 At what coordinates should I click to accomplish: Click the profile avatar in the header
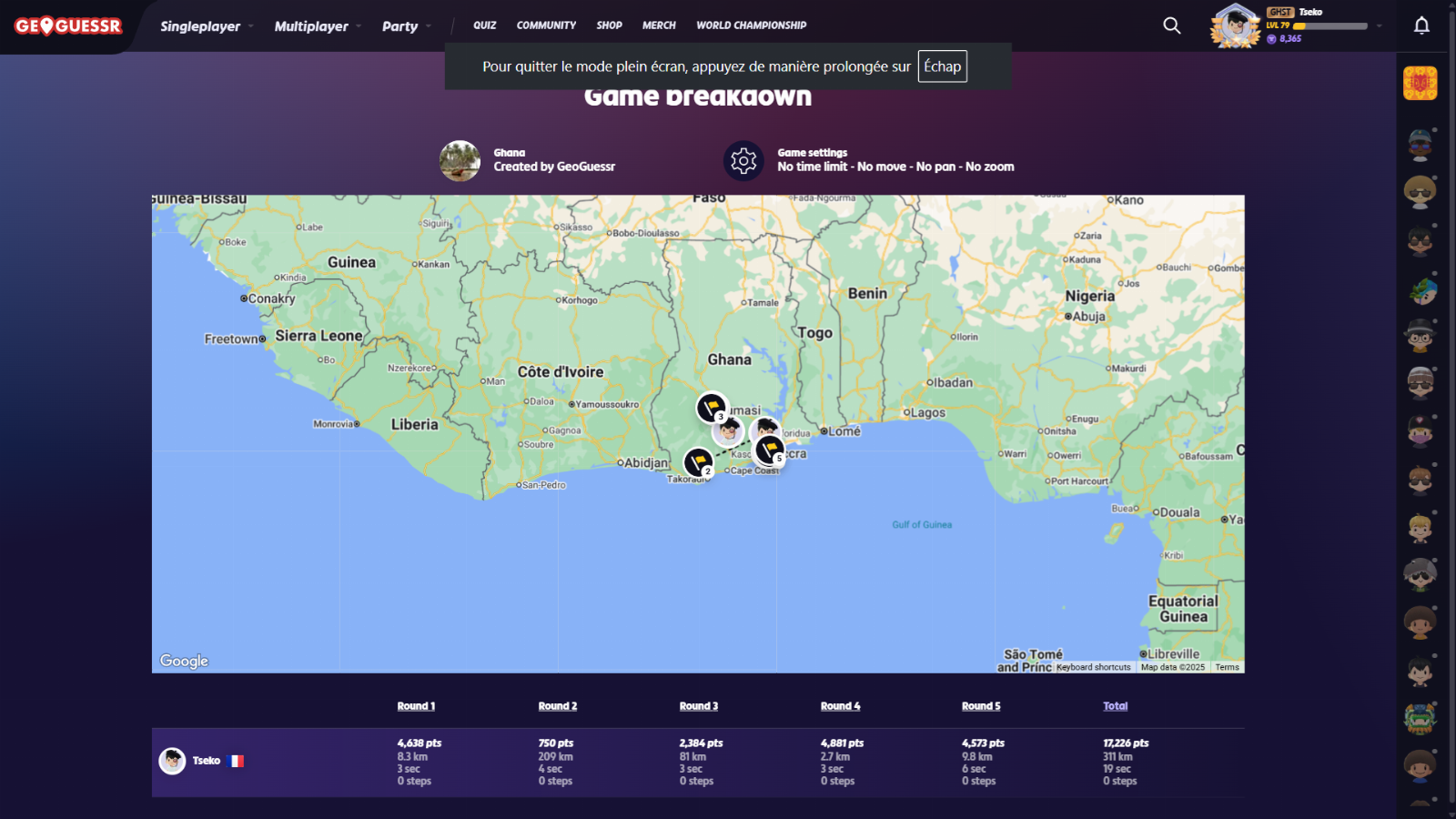point(1235,25)
